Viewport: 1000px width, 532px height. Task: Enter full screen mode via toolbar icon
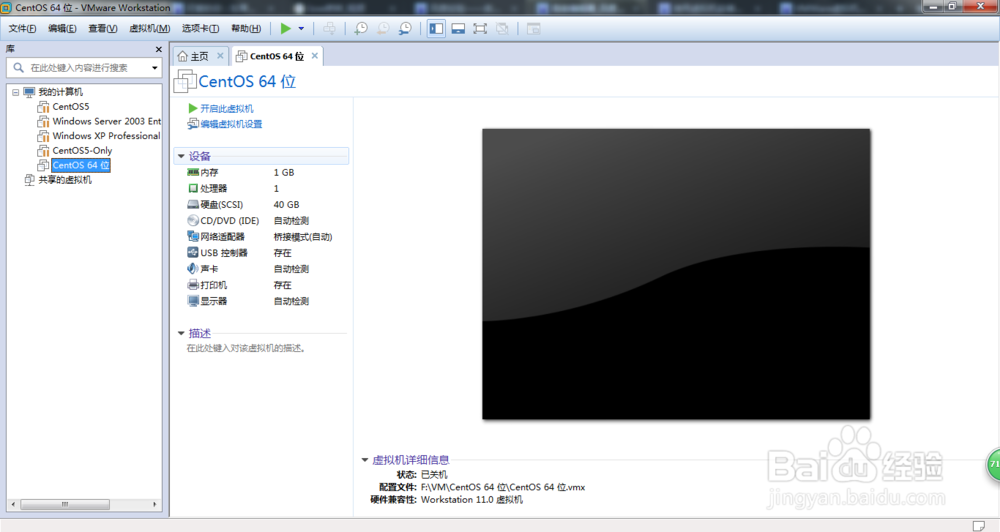[480, 28]
